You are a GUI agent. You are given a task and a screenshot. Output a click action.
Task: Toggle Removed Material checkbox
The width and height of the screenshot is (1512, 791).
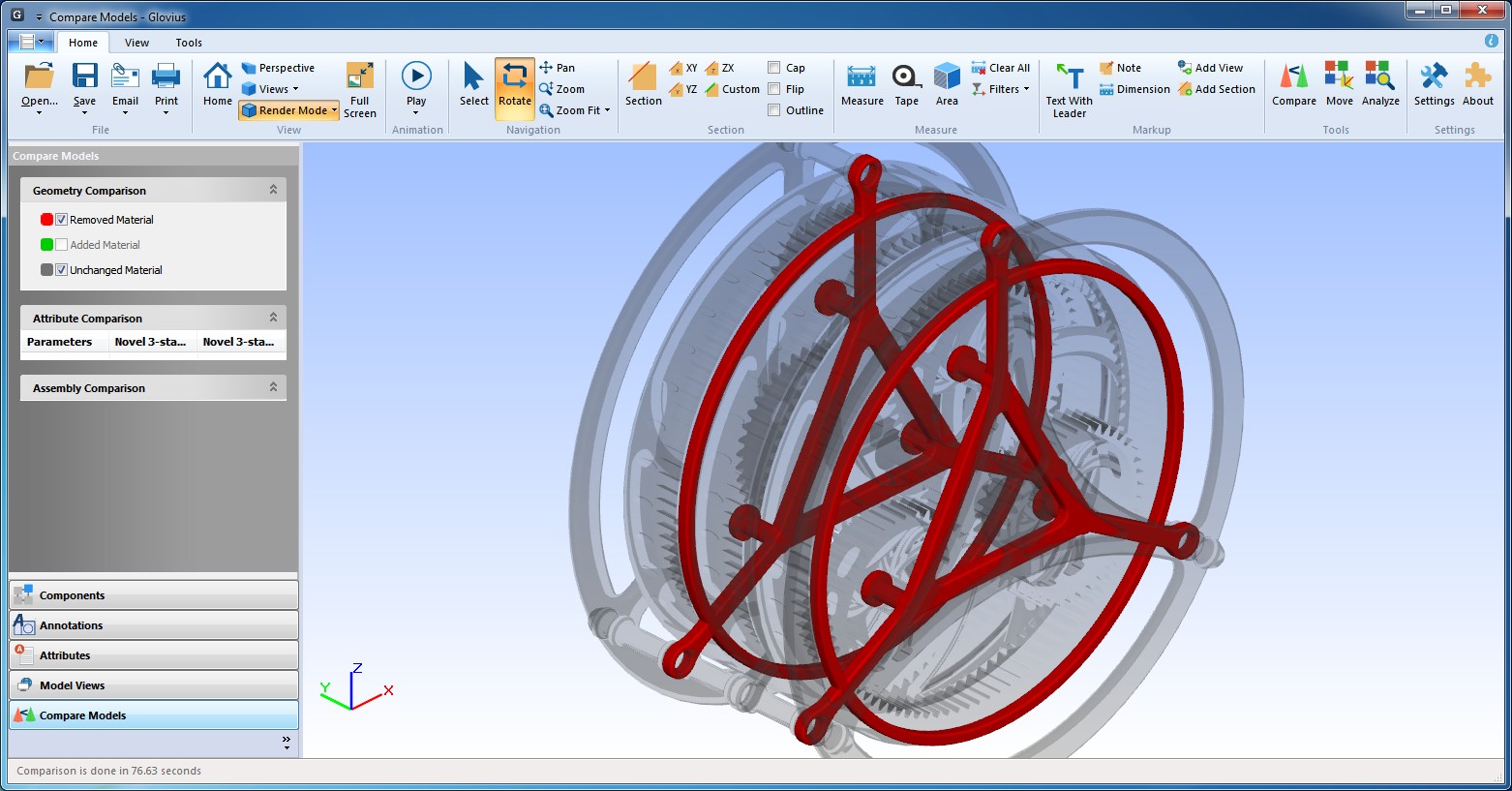[x=61, y=220]
